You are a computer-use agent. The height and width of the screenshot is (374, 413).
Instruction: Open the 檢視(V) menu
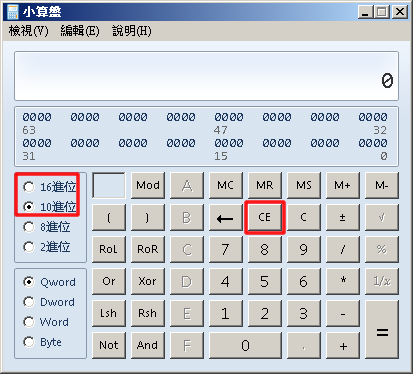point(29,31)
